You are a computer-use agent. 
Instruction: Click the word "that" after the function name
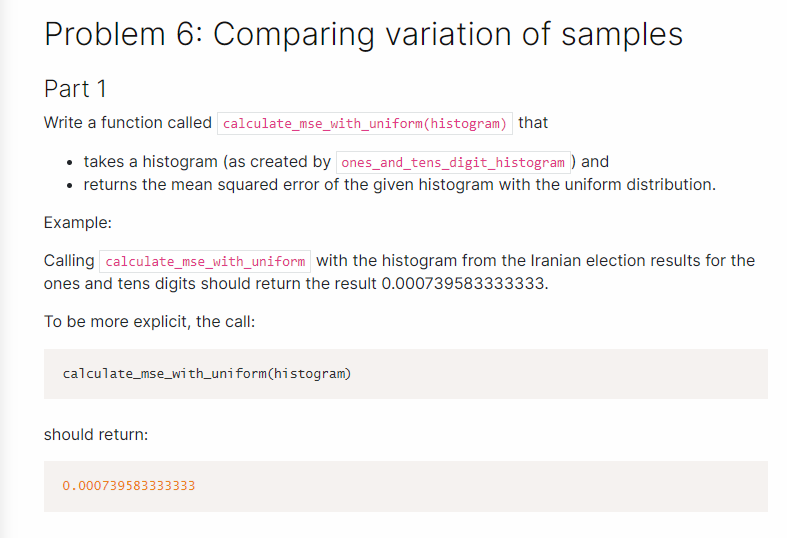(x=533, y=123)
